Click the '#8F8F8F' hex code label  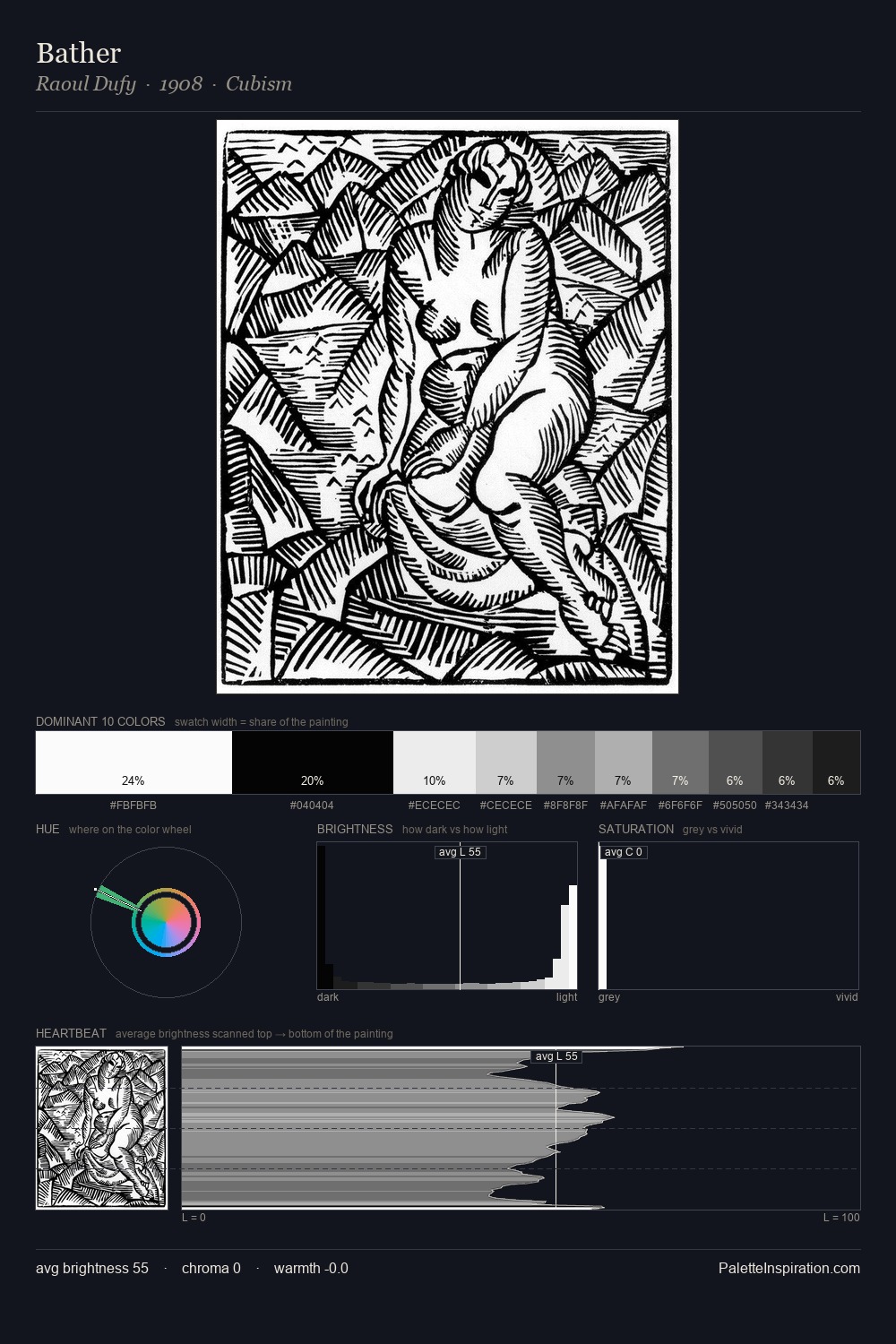coord(565,806)
